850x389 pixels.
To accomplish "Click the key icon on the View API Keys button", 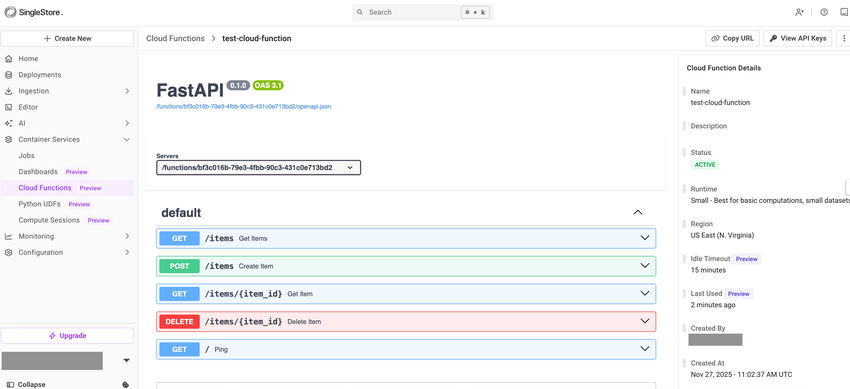I will [x=773, y=38].
